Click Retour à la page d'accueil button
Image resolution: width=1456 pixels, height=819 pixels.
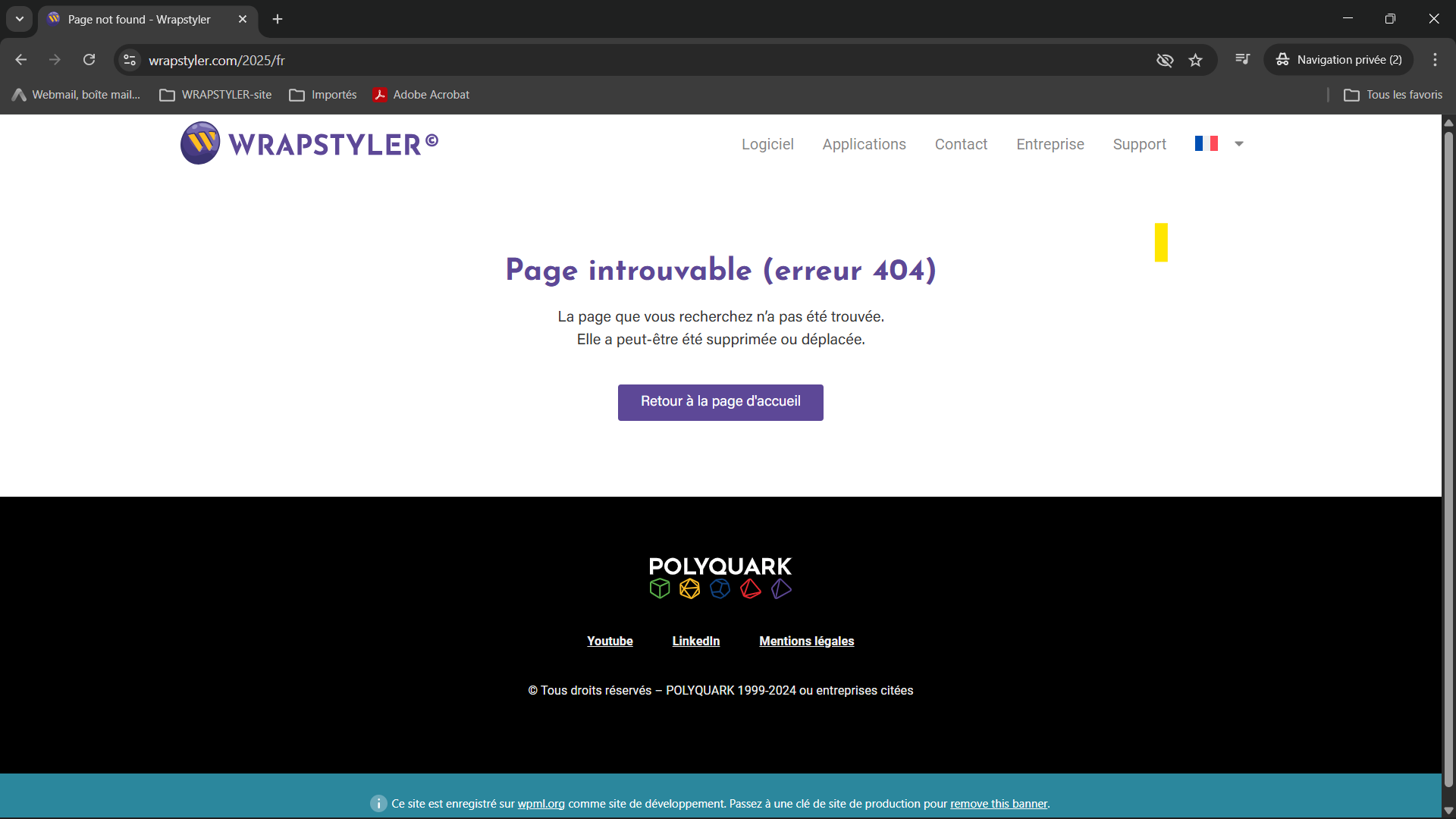point(720,402)
